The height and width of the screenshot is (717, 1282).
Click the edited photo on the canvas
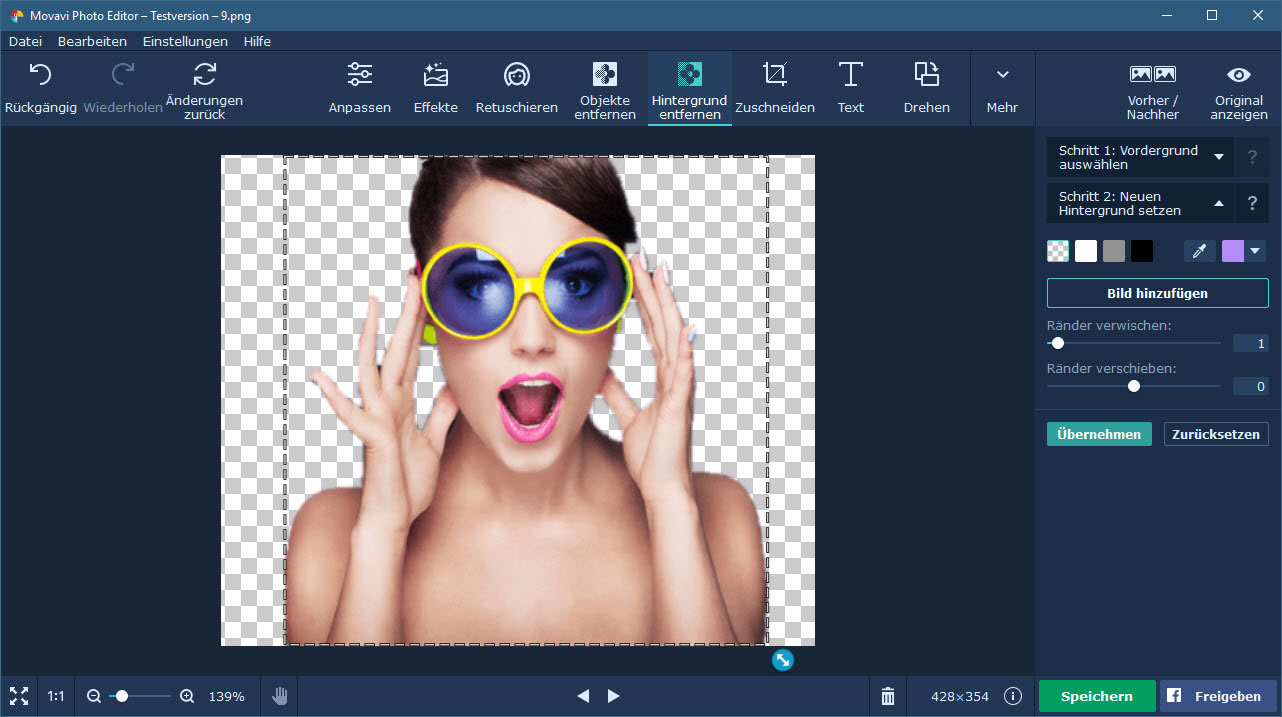pyautogui.click(x=518, y=400)
